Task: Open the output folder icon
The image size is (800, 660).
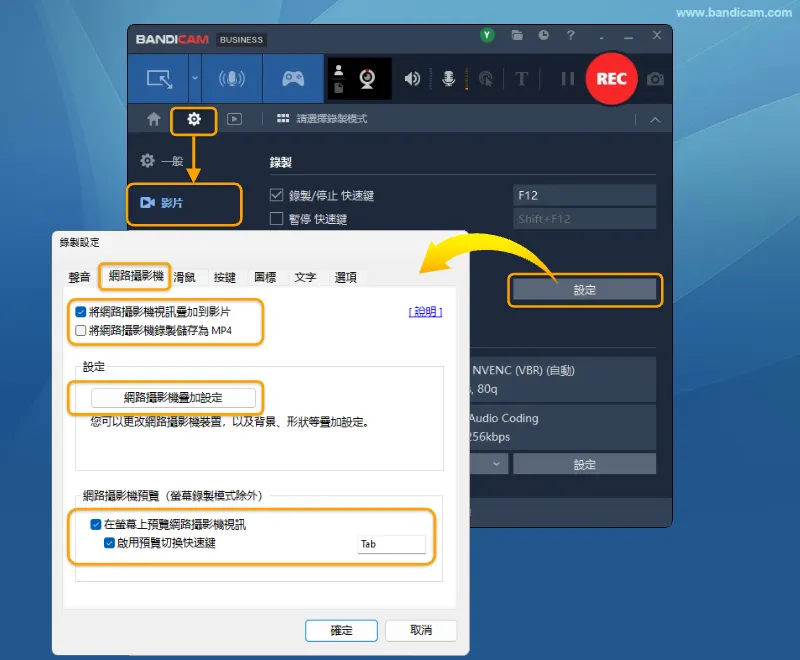Action: (517, 35)
